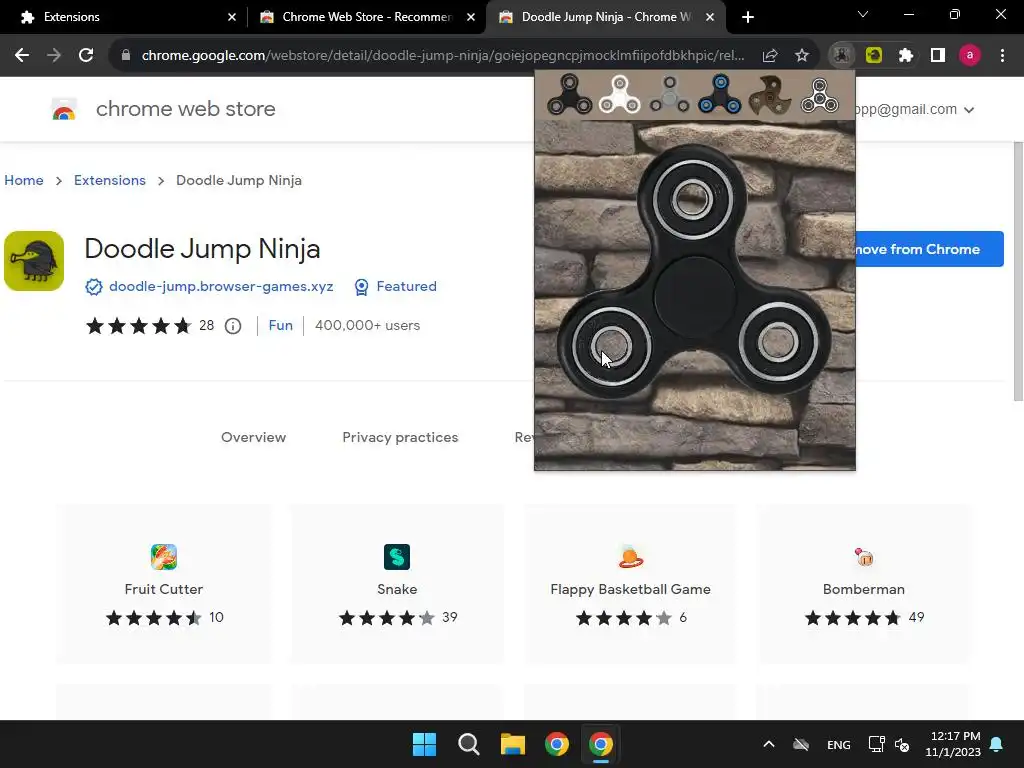Open the Snake extension card

[x=397, y=584]
